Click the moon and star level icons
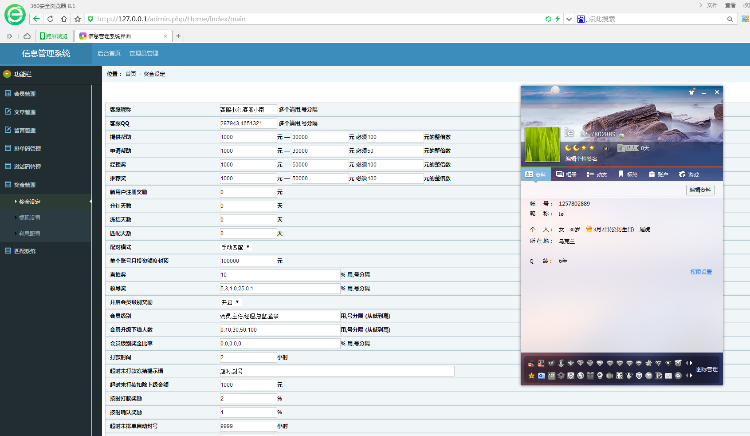This screenshot has width=750, height=436. (x=579, y=148)
